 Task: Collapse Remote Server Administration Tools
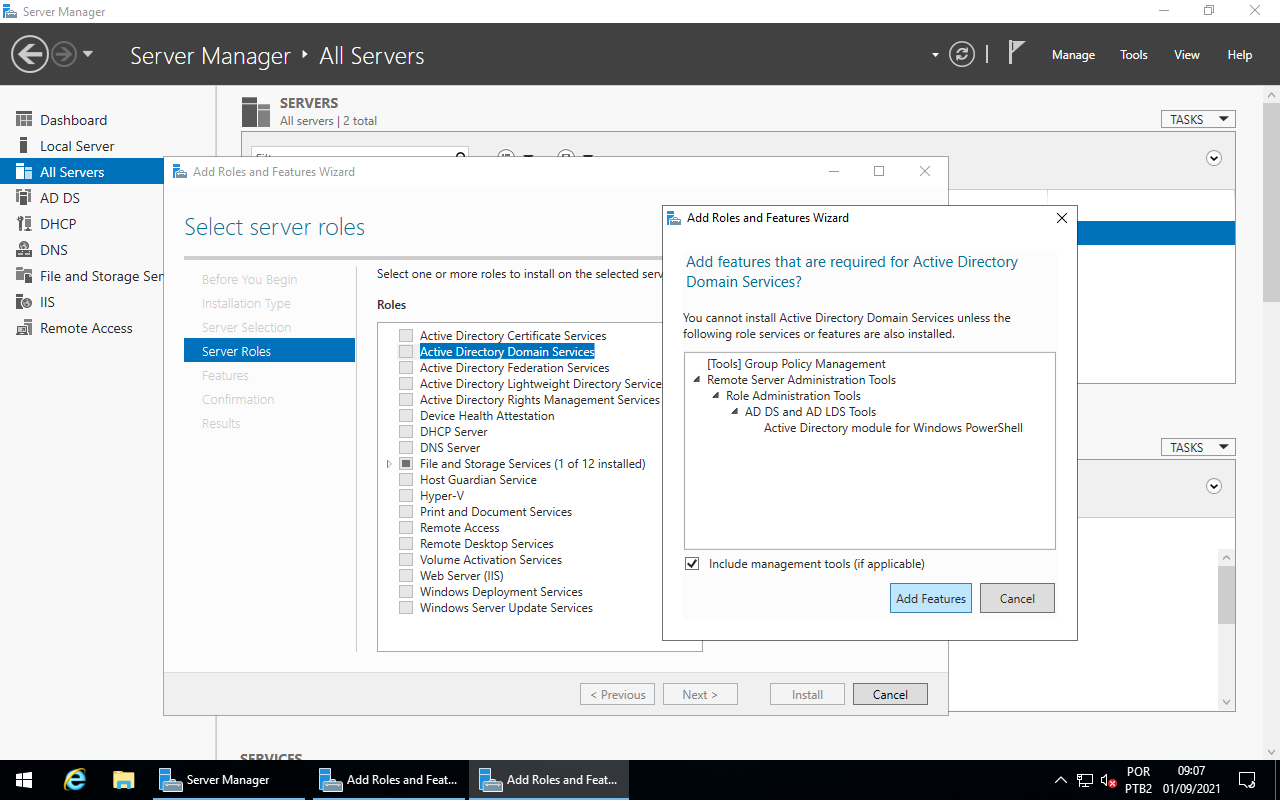coord(695,379)
